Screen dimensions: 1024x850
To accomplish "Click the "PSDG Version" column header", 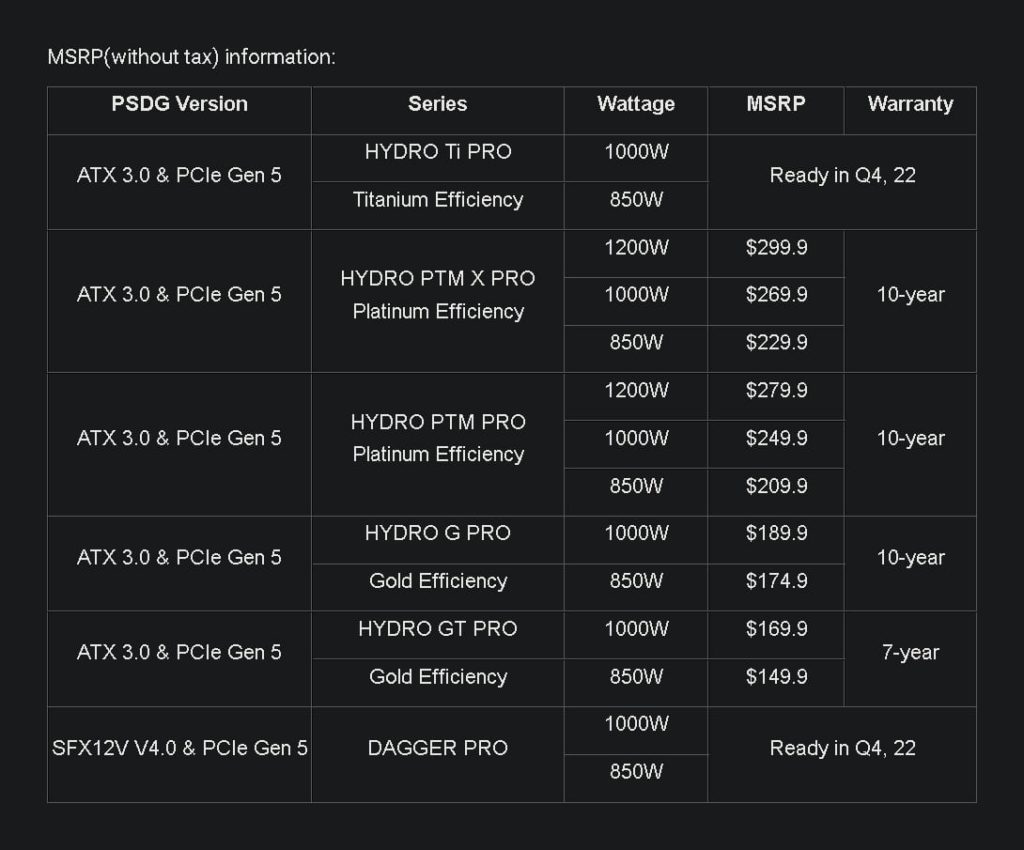I will tap(179, 104).
